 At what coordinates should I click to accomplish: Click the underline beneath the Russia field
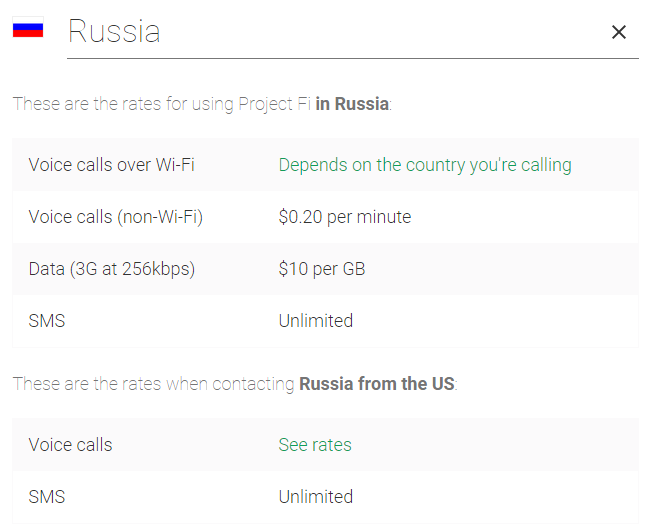point(353,59)
